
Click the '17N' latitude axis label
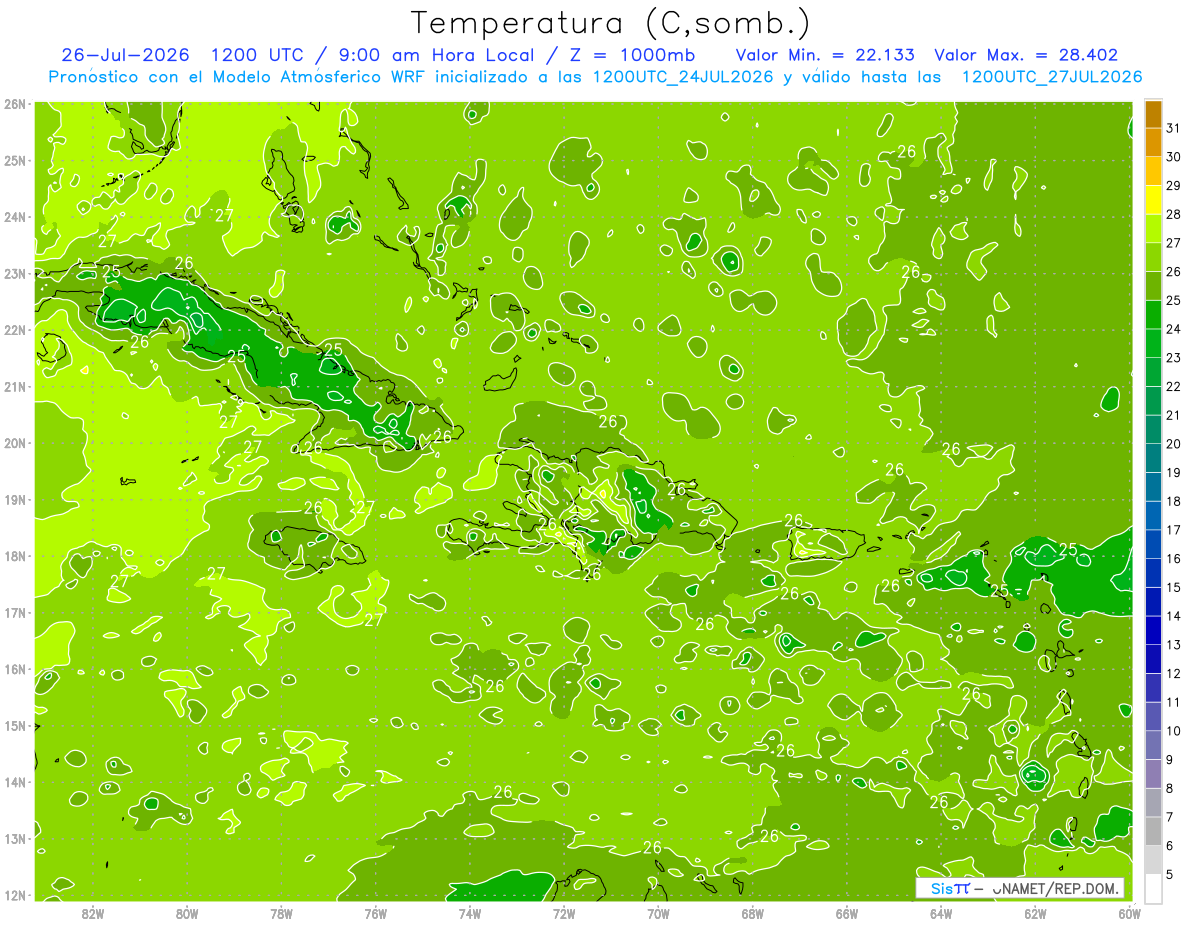(x=15, y=612)
